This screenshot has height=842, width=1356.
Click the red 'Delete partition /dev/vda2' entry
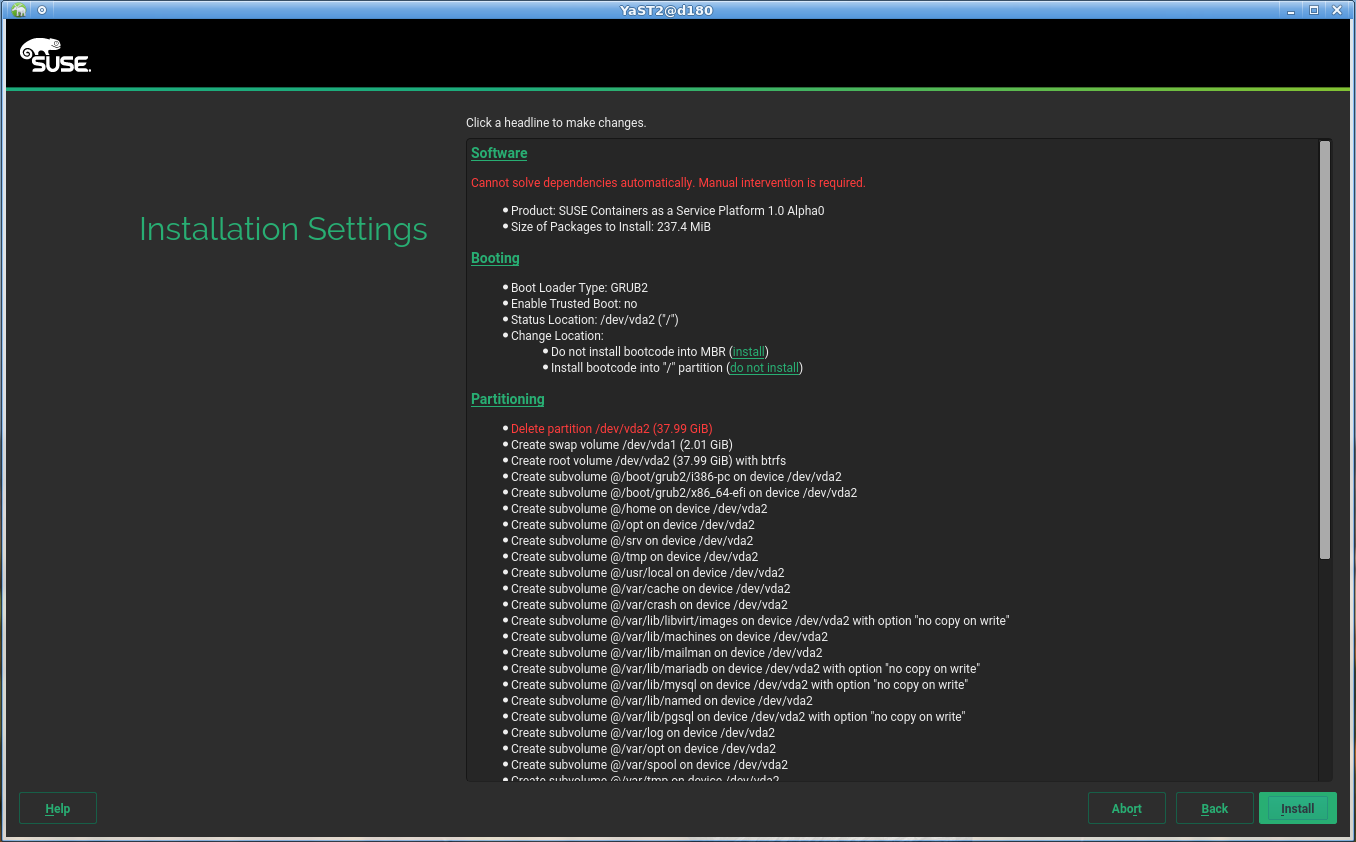[611, 429]
